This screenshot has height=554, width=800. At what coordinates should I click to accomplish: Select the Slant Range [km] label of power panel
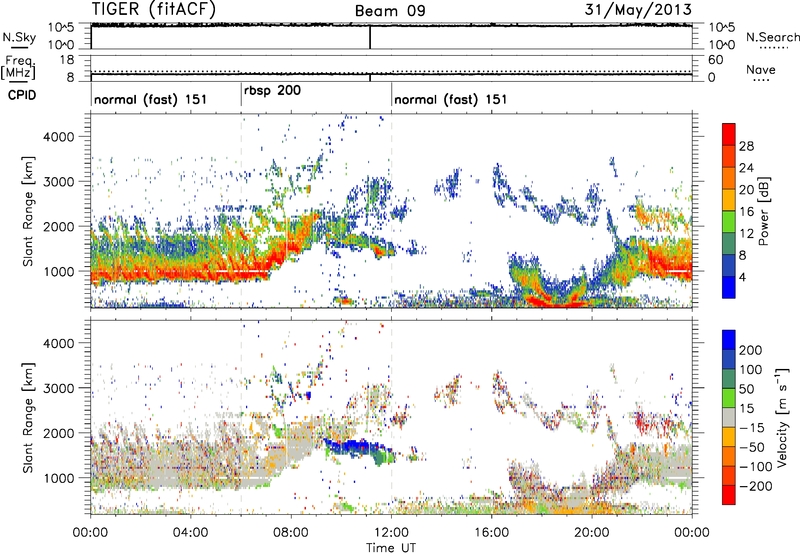tap(28, 211)
